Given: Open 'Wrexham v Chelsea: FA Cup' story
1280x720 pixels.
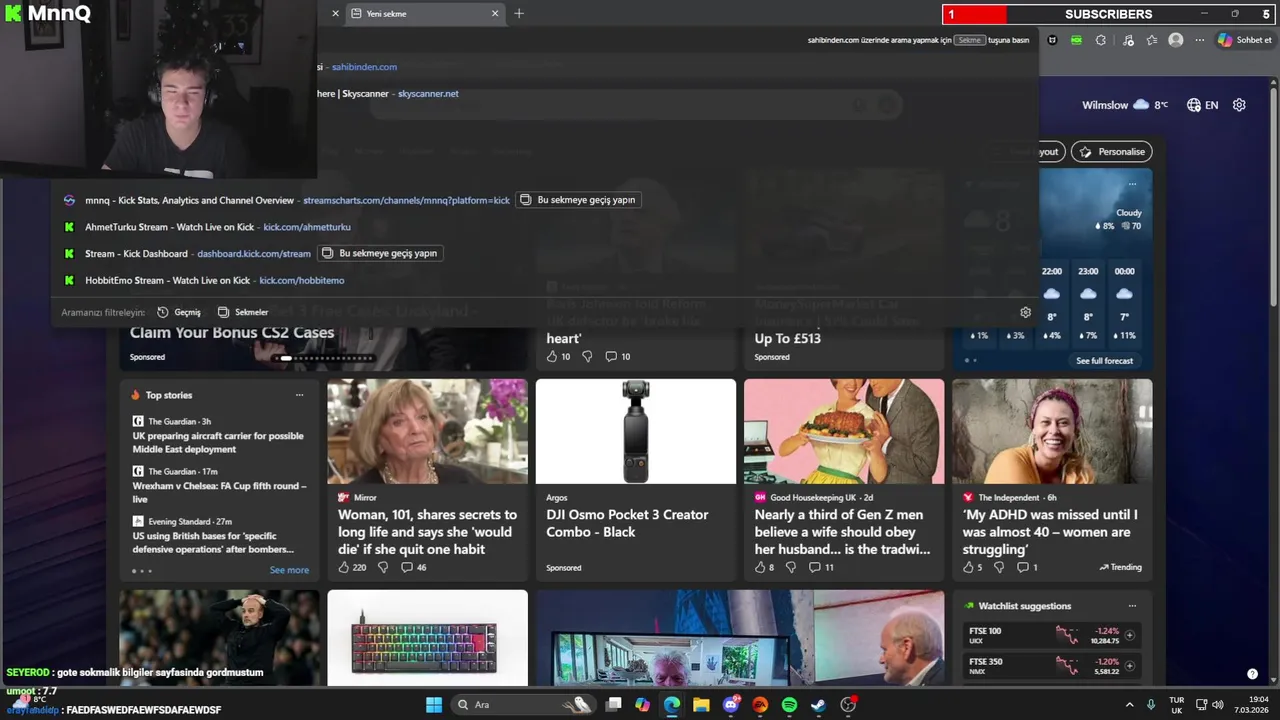Looking at the screenshot, I should (219, 492).
